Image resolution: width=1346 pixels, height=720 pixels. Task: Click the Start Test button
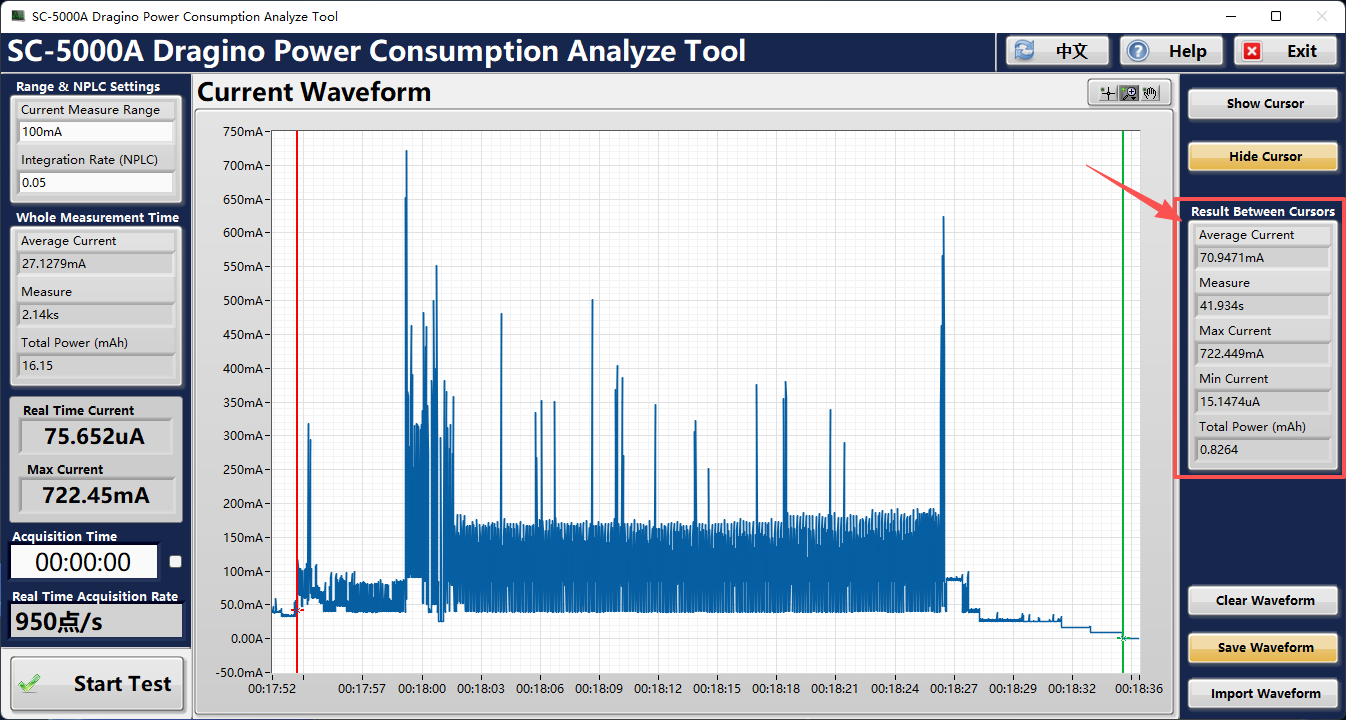[97, 684]
